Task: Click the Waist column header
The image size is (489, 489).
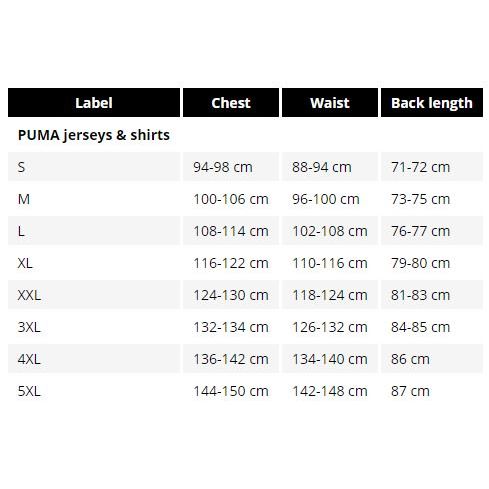Action: click(330, 103)
